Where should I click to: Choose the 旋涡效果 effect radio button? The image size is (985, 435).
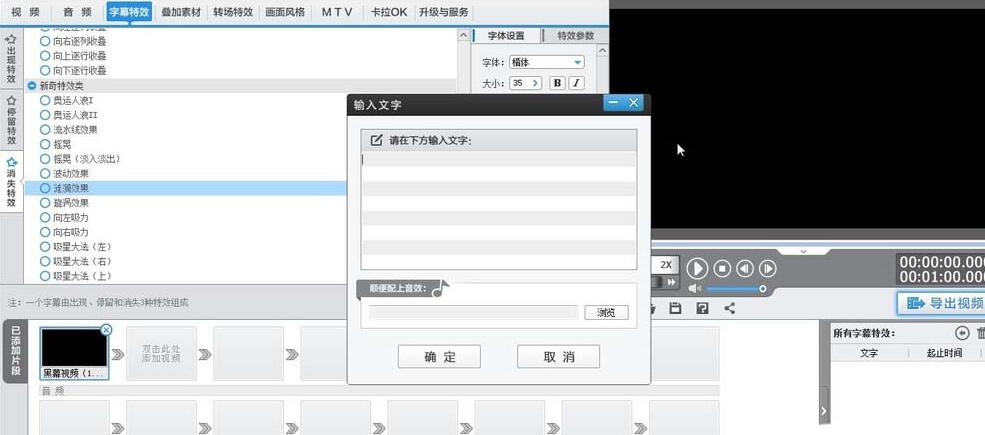(x=45, y=203)
